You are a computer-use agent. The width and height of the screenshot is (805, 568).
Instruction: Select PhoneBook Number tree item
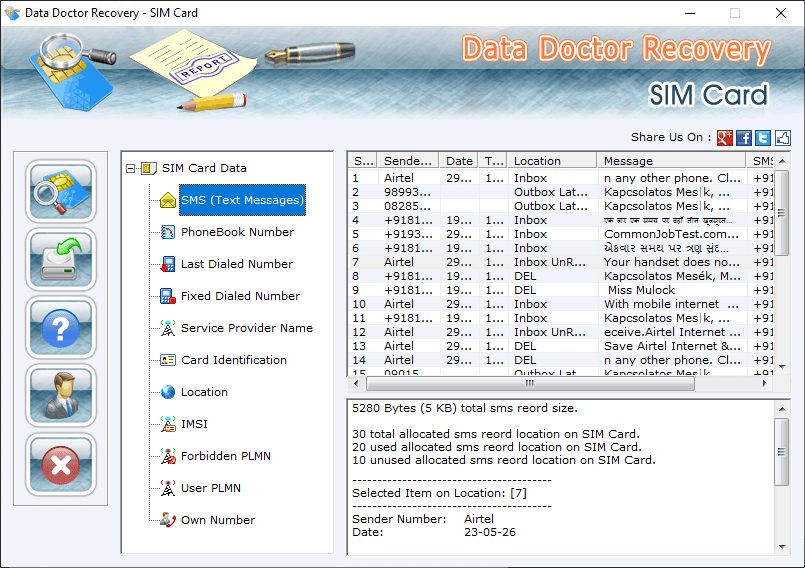pos(237,232)
